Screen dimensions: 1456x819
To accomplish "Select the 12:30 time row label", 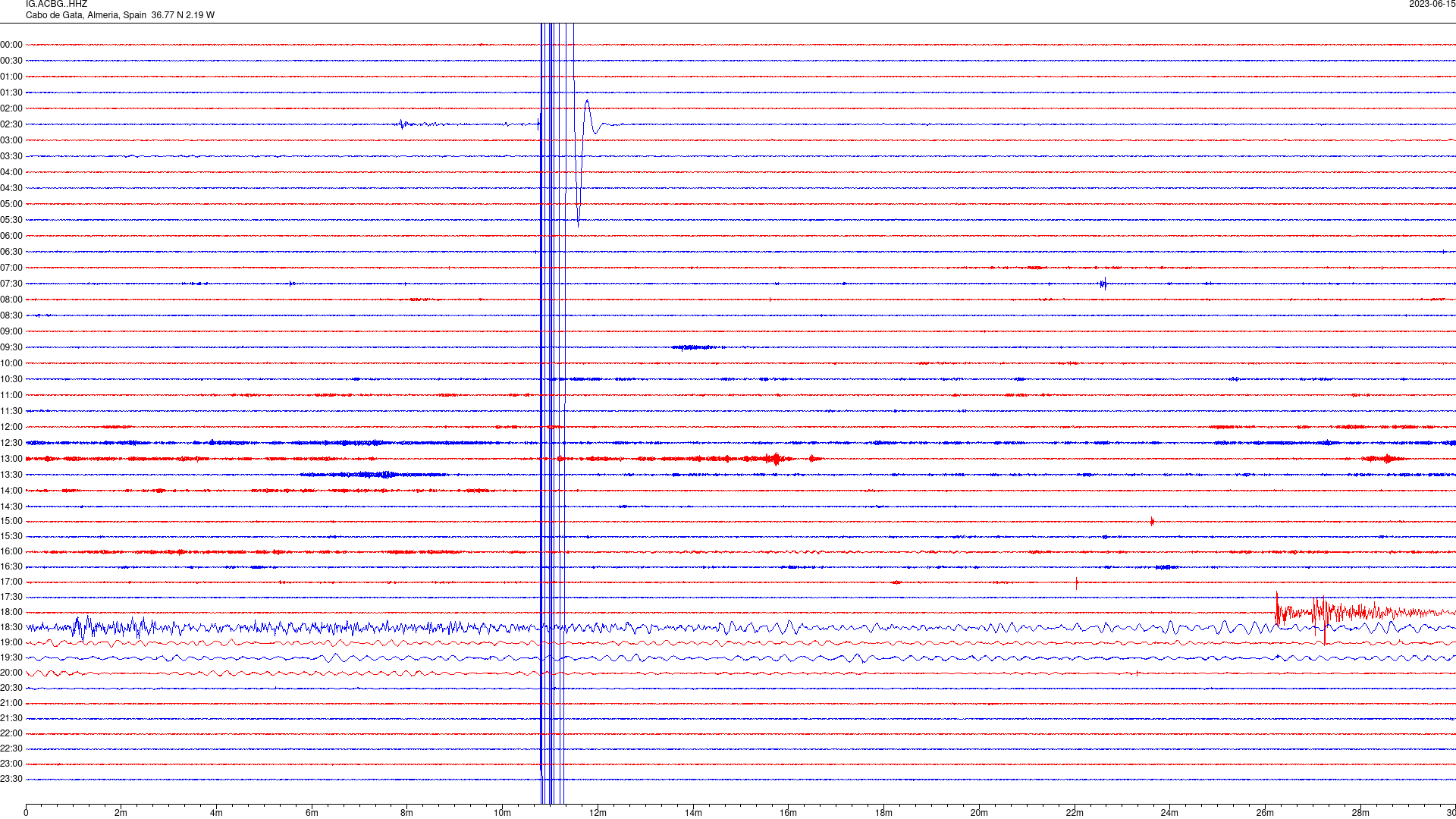I will tap(11, 443).
